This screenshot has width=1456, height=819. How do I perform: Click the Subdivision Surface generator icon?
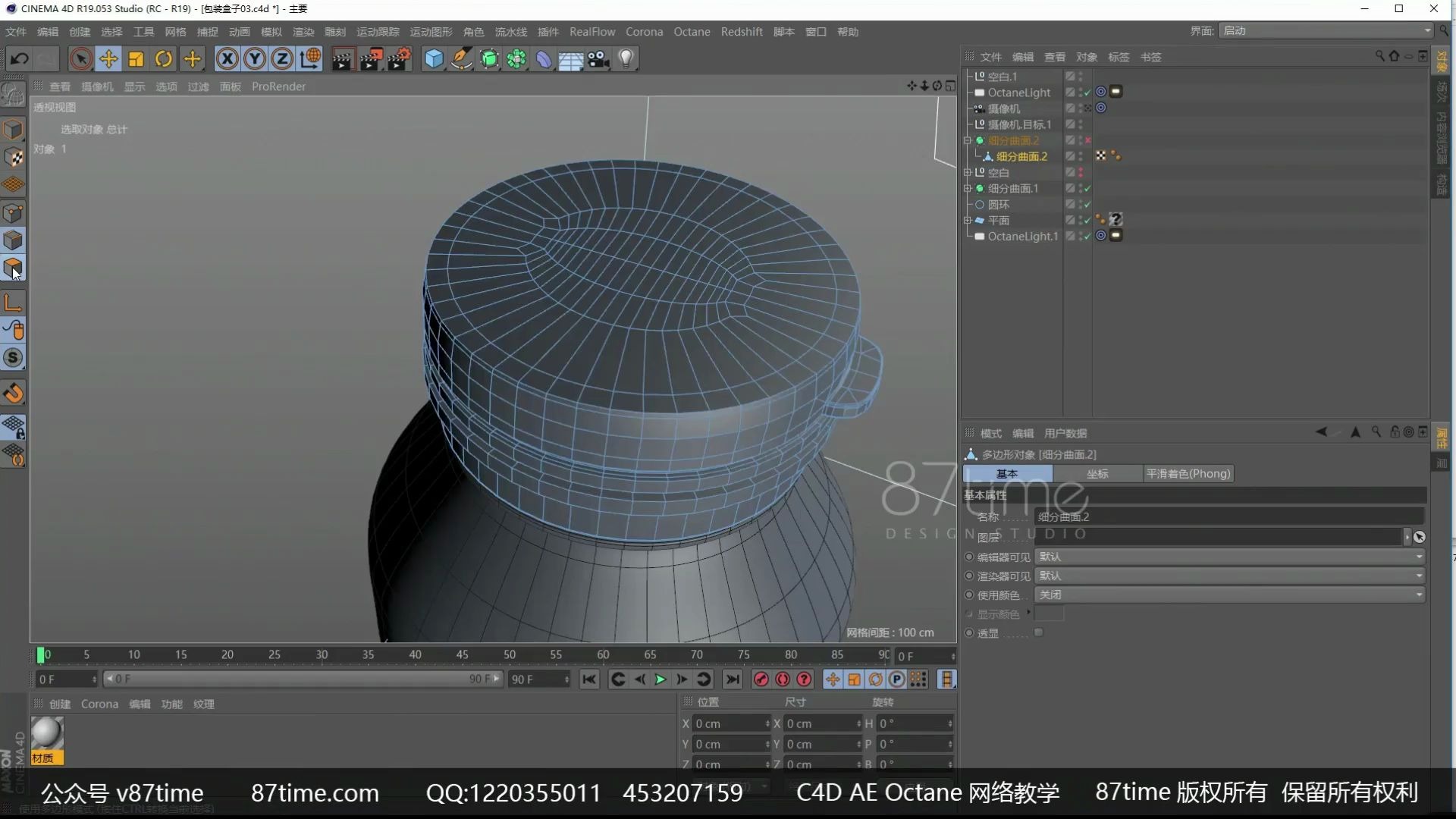point(489,58)
